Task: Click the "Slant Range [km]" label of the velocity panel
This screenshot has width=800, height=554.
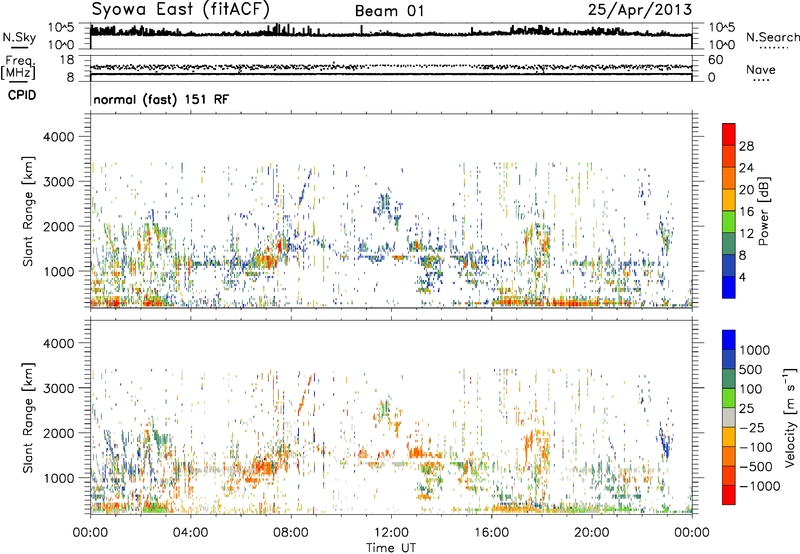Action: click(x=28, y=418)
